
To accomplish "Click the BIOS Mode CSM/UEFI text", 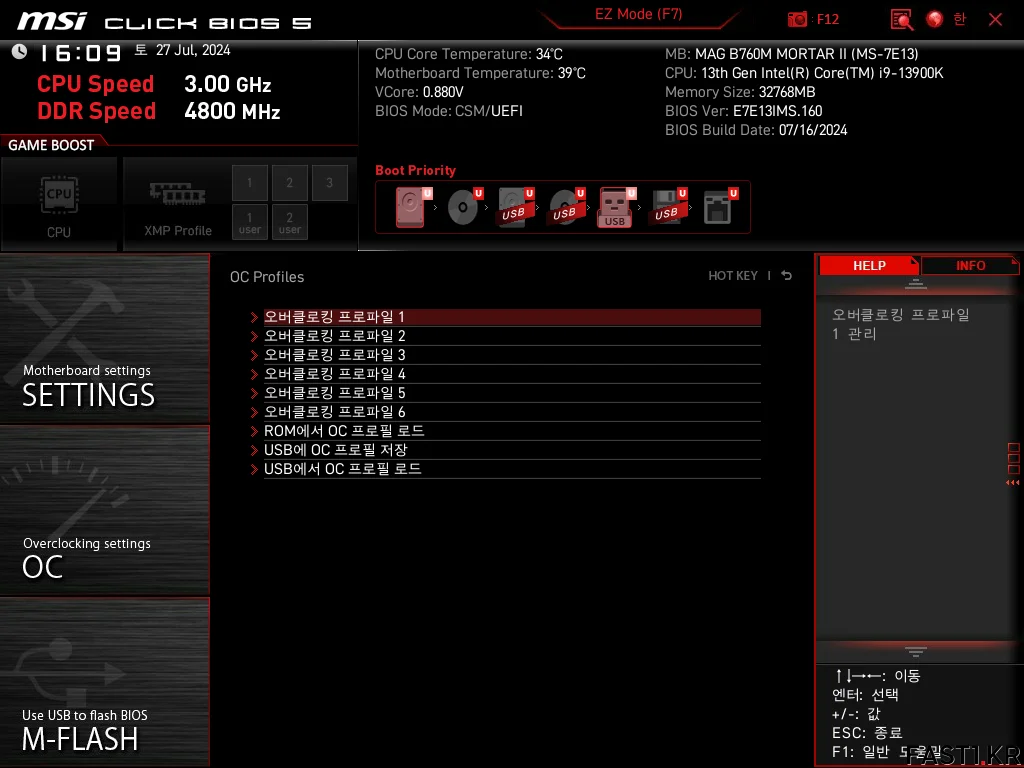I will coord(449,111).
